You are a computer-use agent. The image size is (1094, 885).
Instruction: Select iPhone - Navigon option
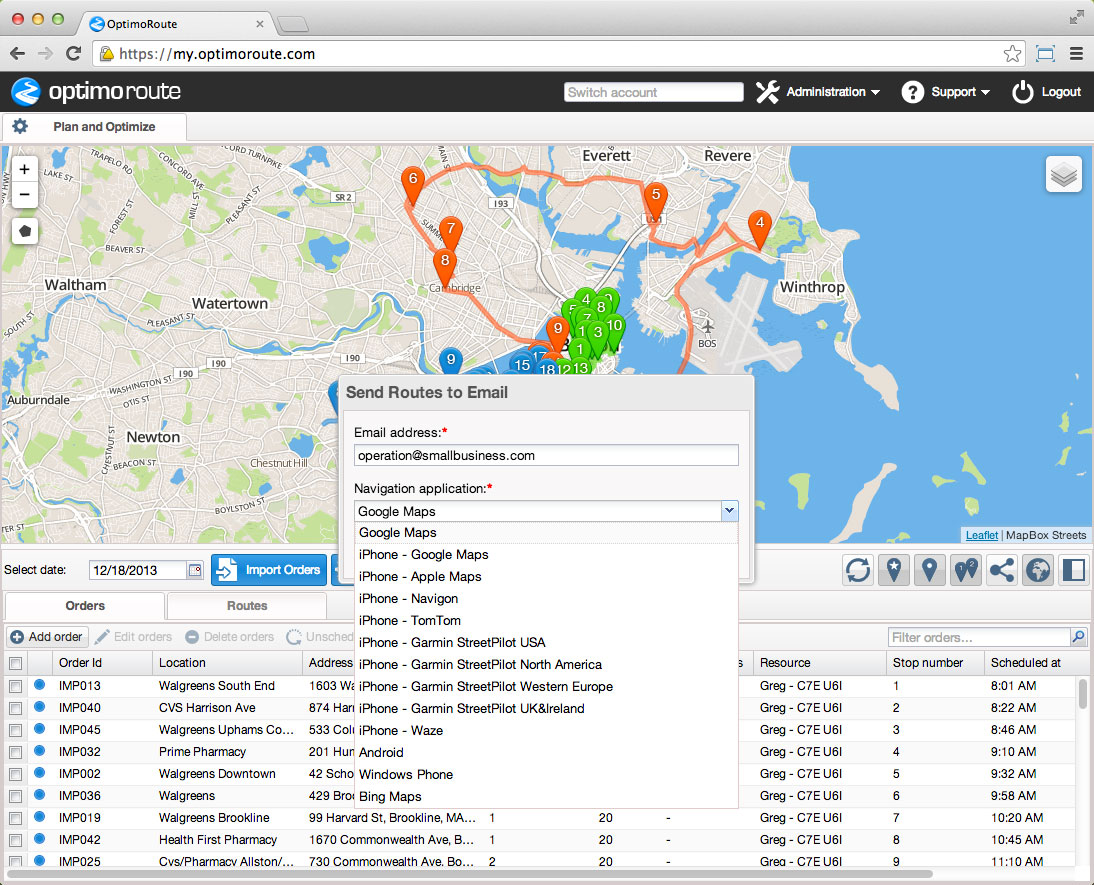(x=546, y=599)
